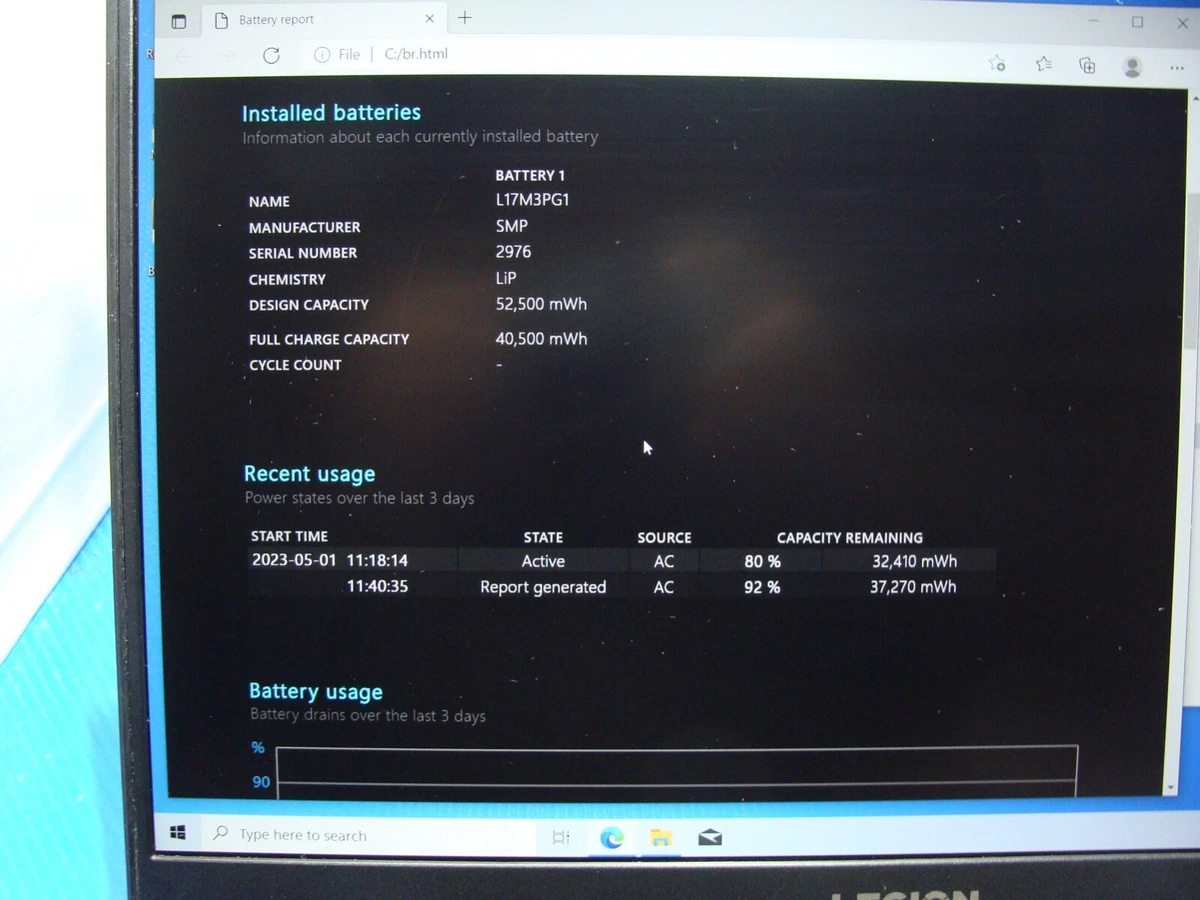Click the BATTERY 1 column header
This screenshot has width=1200, height=900.
[x=530, y=175]
